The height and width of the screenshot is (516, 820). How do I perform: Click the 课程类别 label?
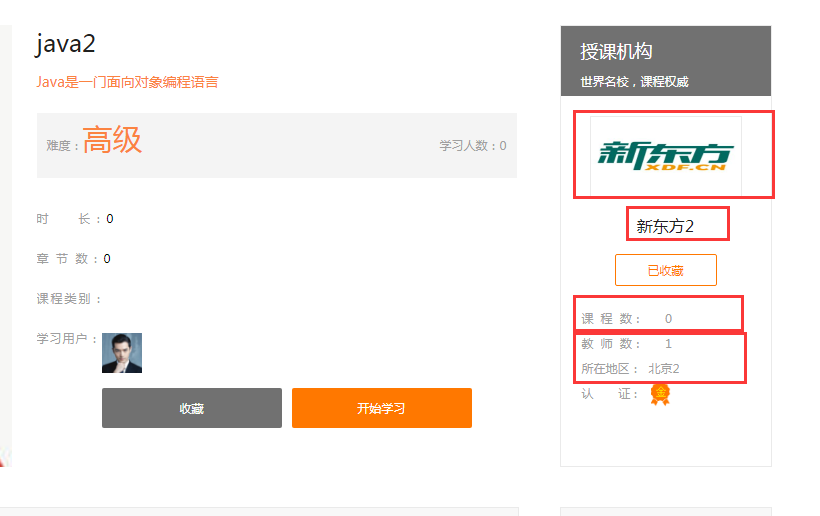(69, 299)
